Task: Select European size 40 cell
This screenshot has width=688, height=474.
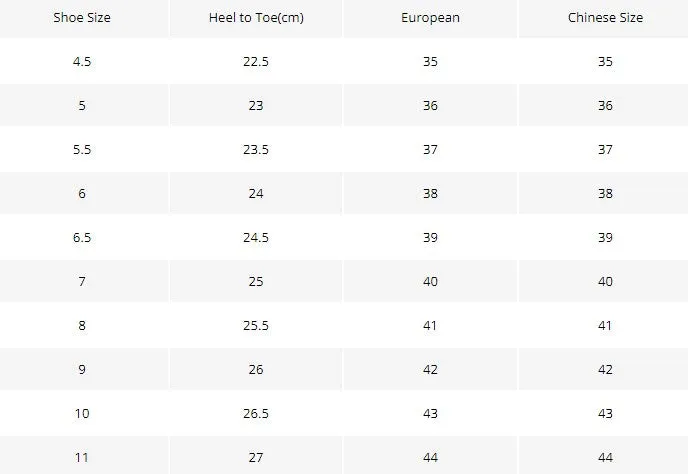Action: [430, 281]
